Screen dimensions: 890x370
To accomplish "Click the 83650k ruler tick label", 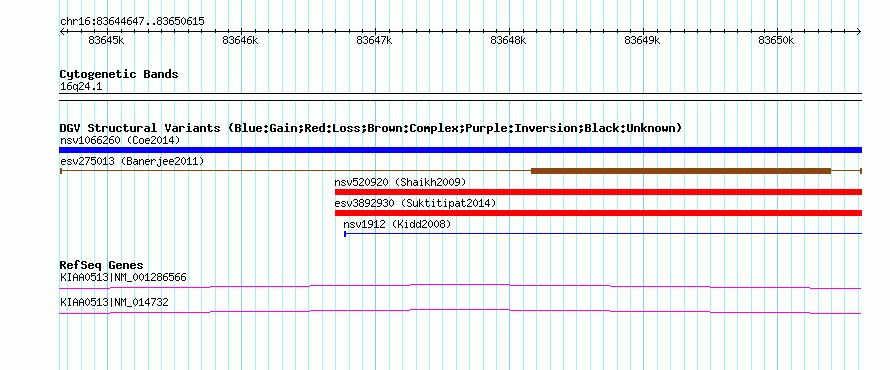I will click(x=776, y=40).
